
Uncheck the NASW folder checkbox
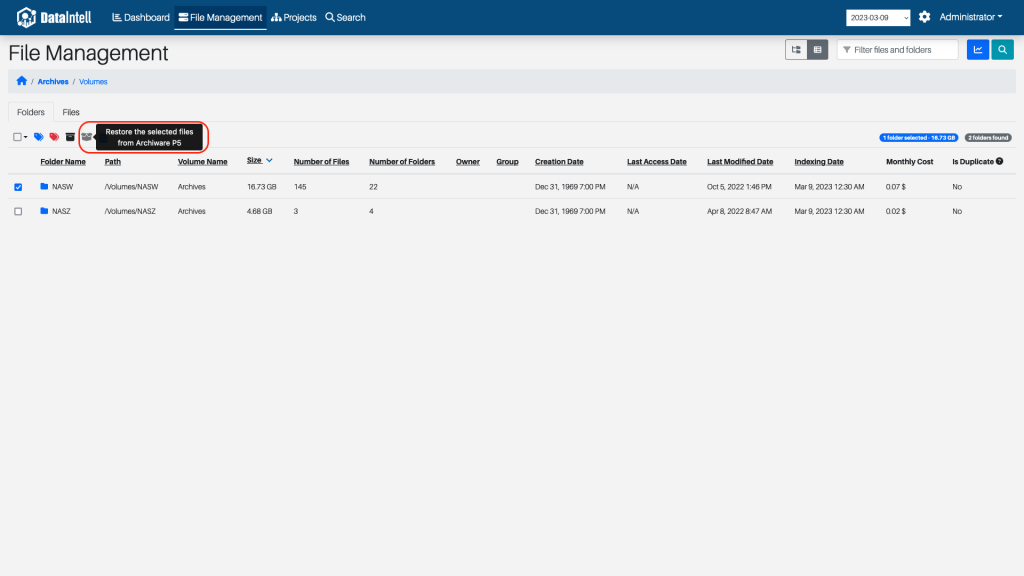point(18,187)
